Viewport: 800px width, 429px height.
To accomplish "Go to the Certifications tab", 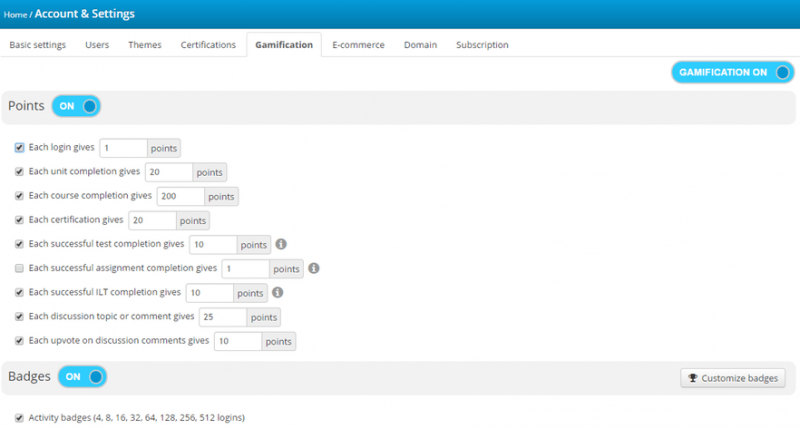I will pos(208,45).
